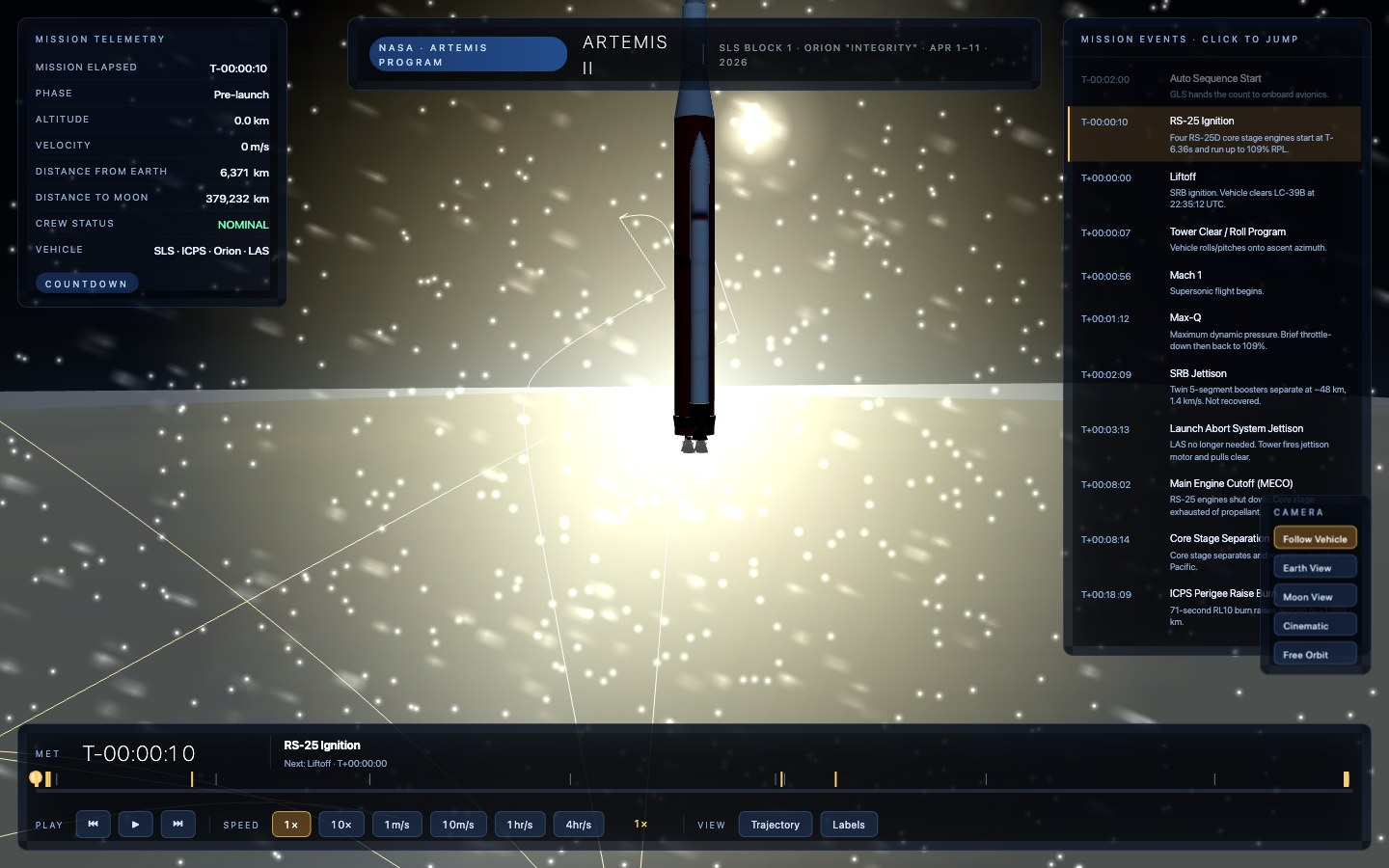1389x868 pixels.
Task: Click the "NOMINAL" crew status
Action: coord(243,225)
